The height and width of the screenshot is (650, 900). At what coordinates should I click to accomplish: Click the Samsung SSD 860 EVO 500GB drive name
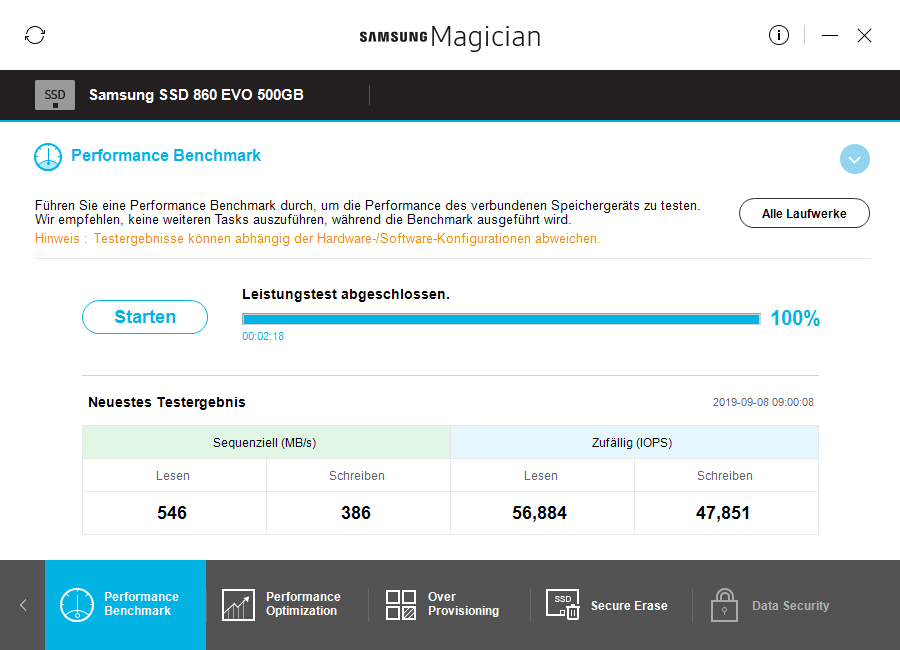coord(196,95)
